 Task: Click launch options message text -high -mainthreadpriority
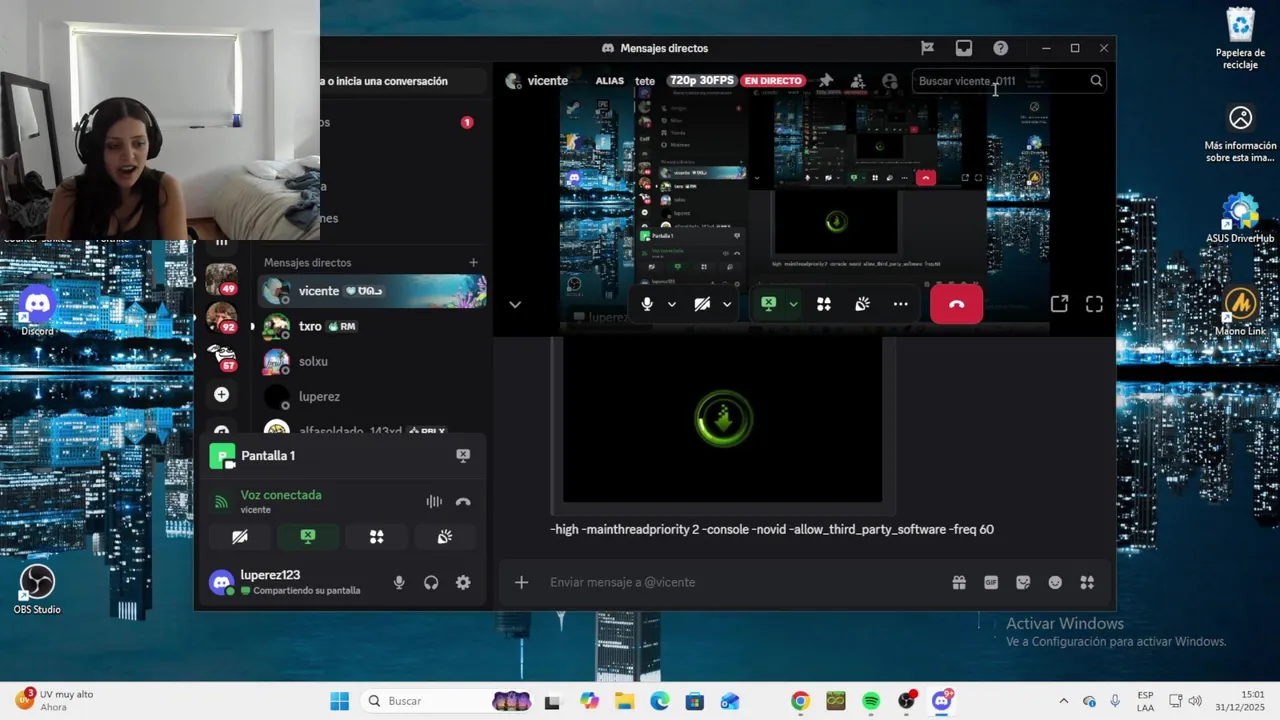772,529
